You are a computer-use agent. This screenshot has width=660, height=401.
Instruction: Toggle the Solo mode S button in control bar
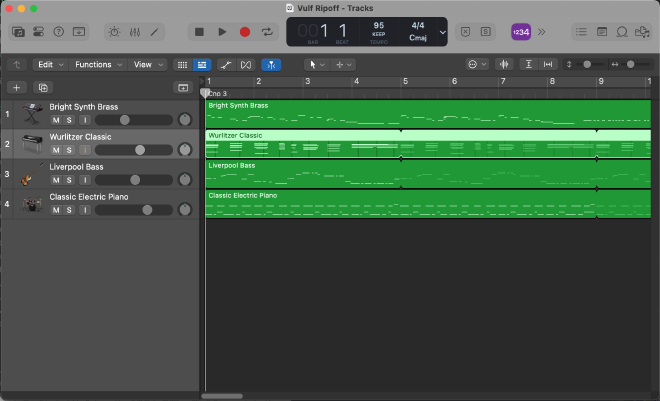coord(485,32)
